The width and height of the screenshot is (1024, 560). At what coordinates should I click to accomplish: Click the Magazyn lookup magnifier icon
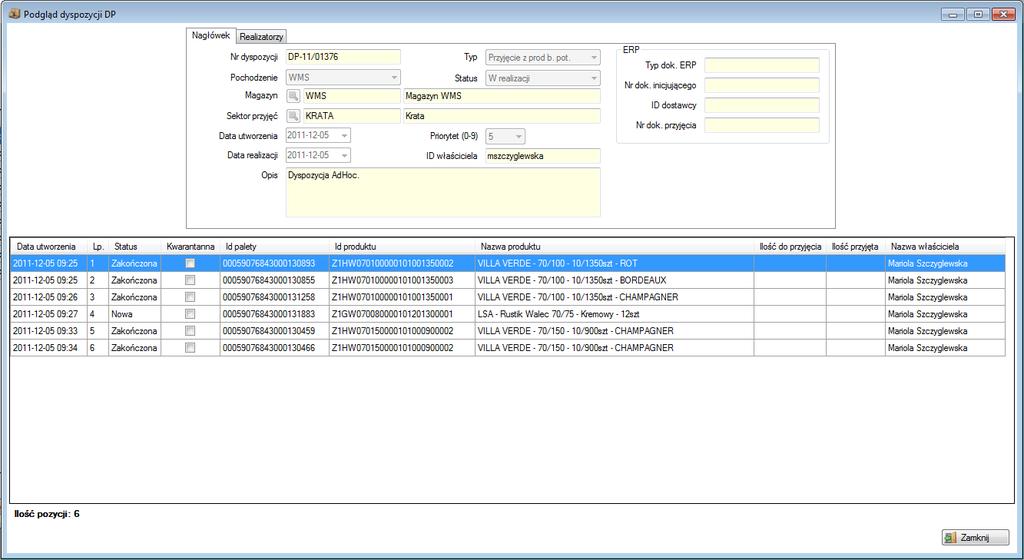(293, 96)
